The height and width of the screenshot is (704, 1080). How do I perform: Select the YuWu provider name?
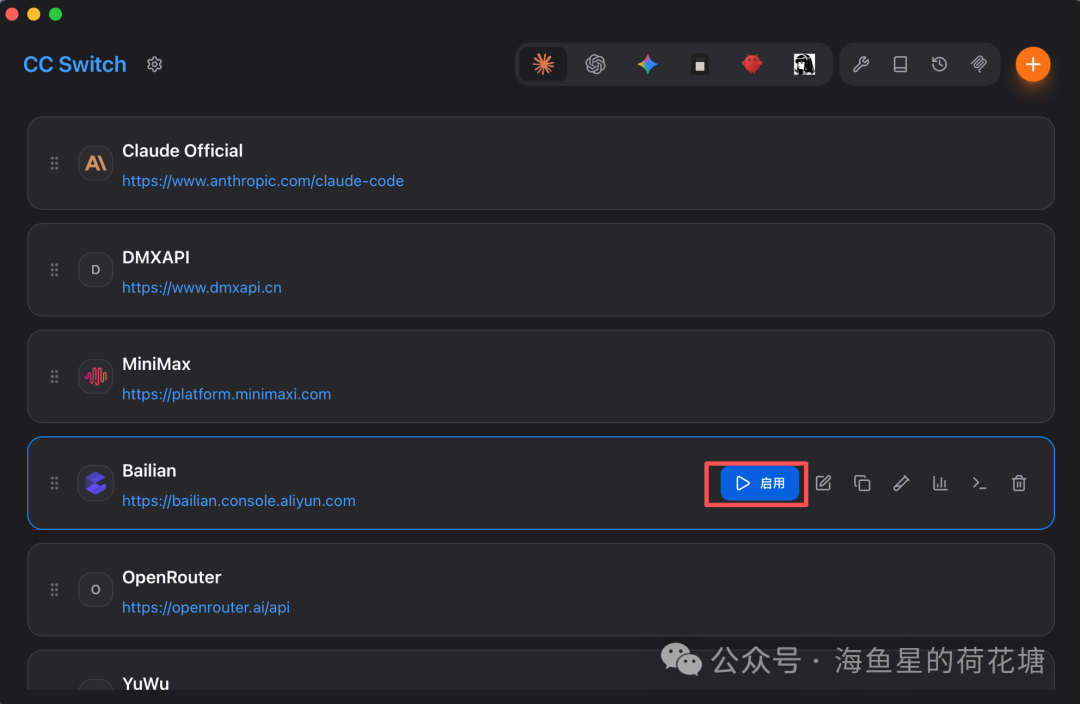[145, 683]
